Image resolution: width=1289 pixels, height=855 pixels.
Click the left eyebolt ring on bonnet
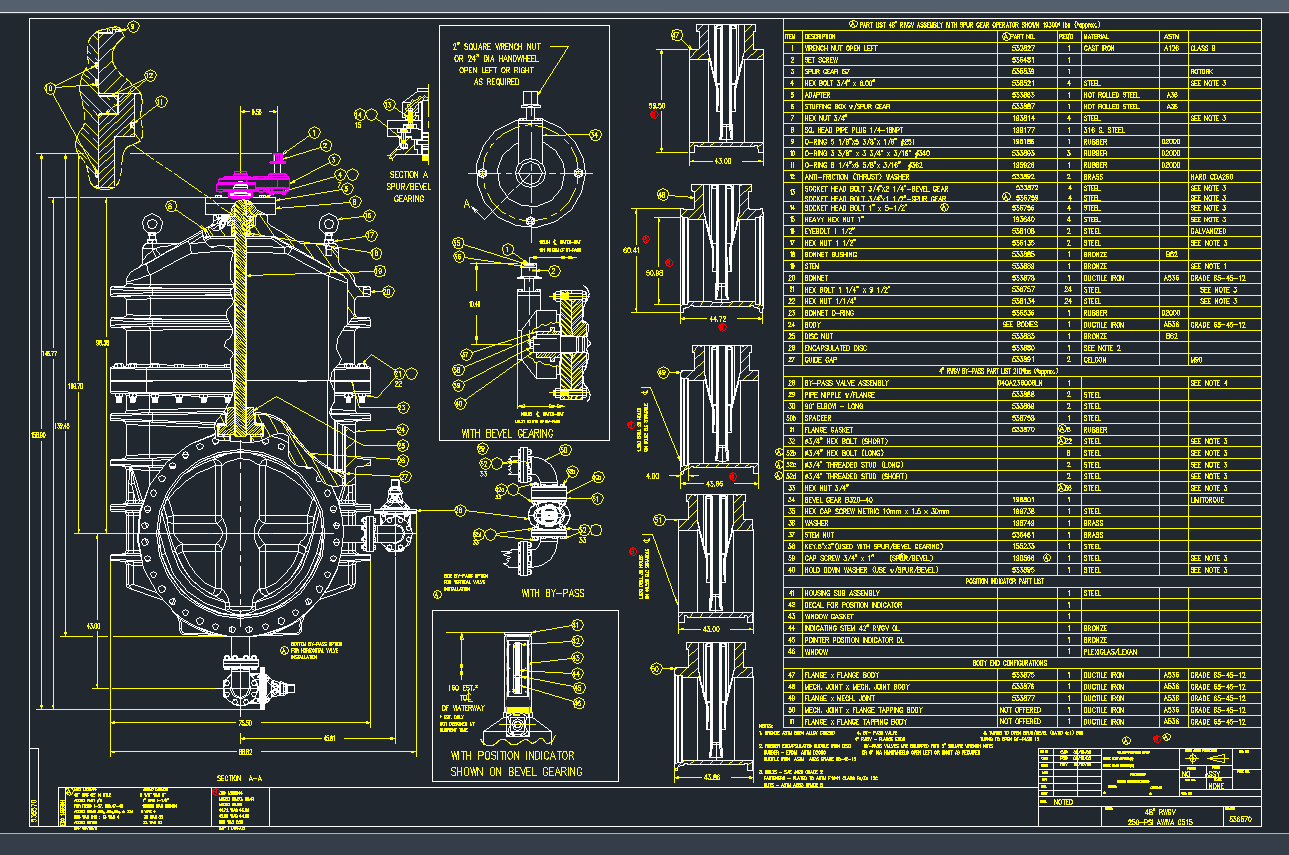(151, 225)
